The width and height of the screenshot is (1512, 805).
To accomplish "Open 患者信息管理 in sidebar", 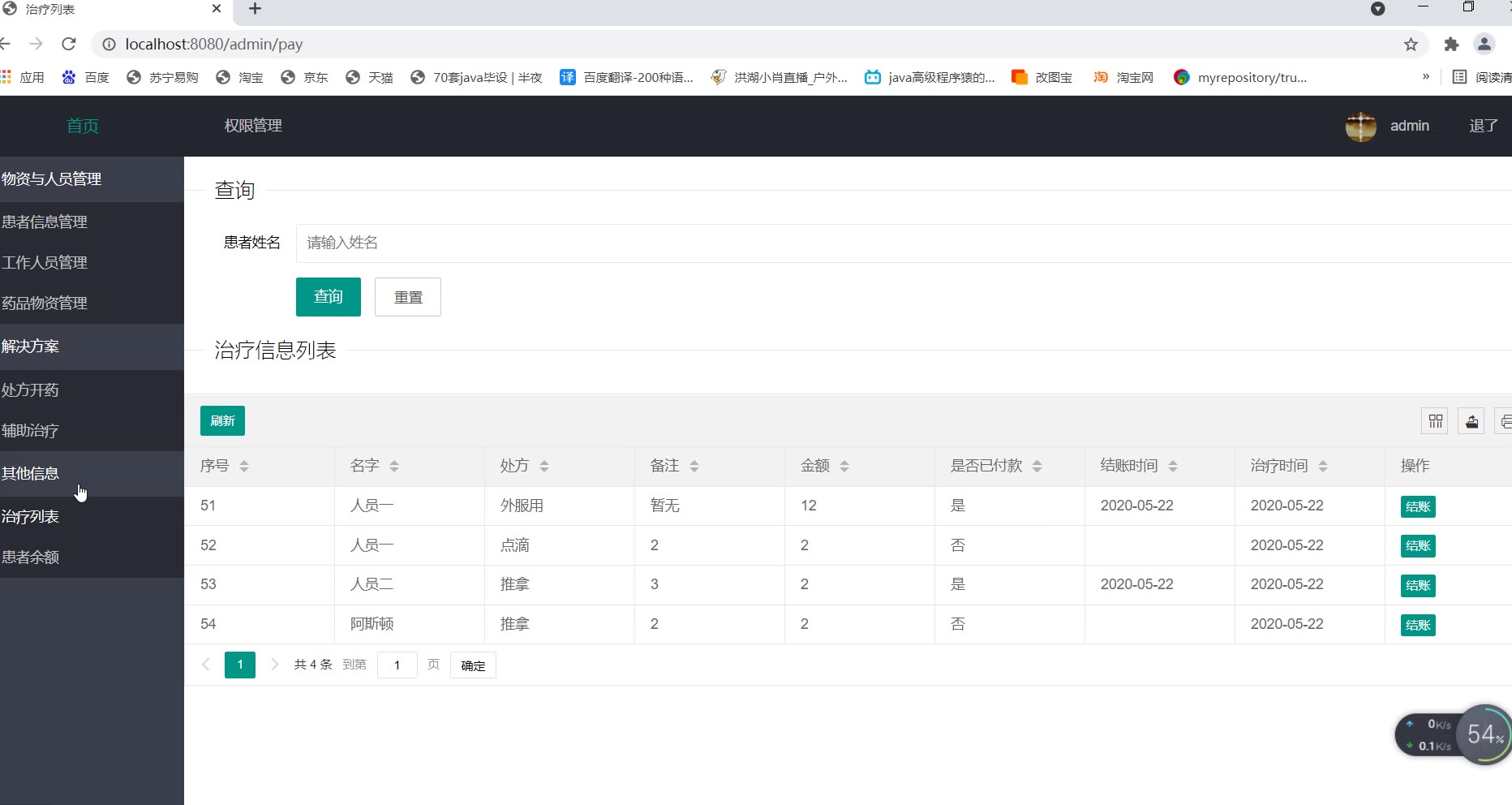I will pyautogui.click(x=92, y=222).
